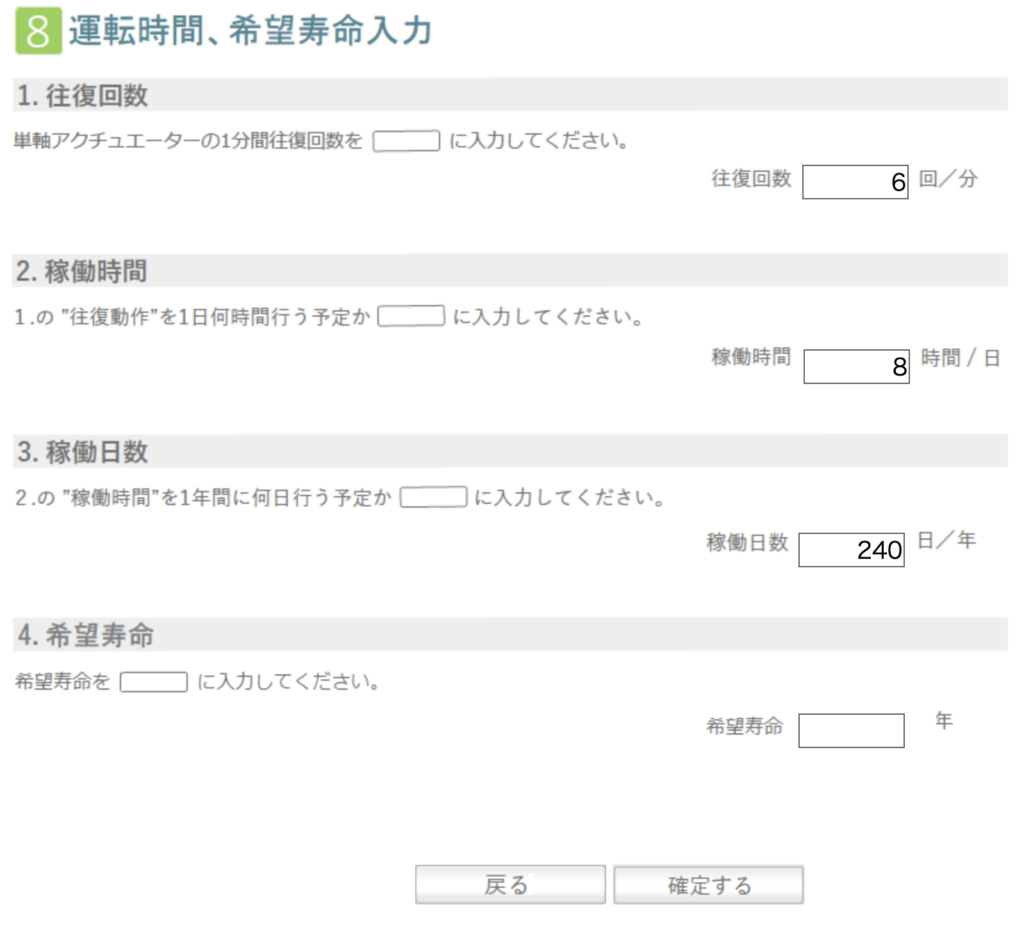Click the 年 unit label beside 希望寿命
The width and height of the screenshot is (1024, 941).
pos(944,720)
